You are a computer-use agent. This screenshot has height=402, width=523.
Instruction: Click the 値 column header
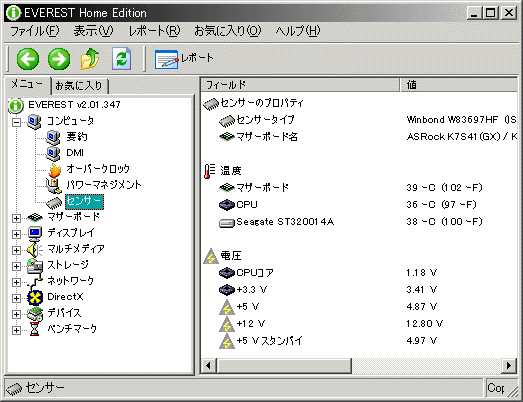pos(459,85)
